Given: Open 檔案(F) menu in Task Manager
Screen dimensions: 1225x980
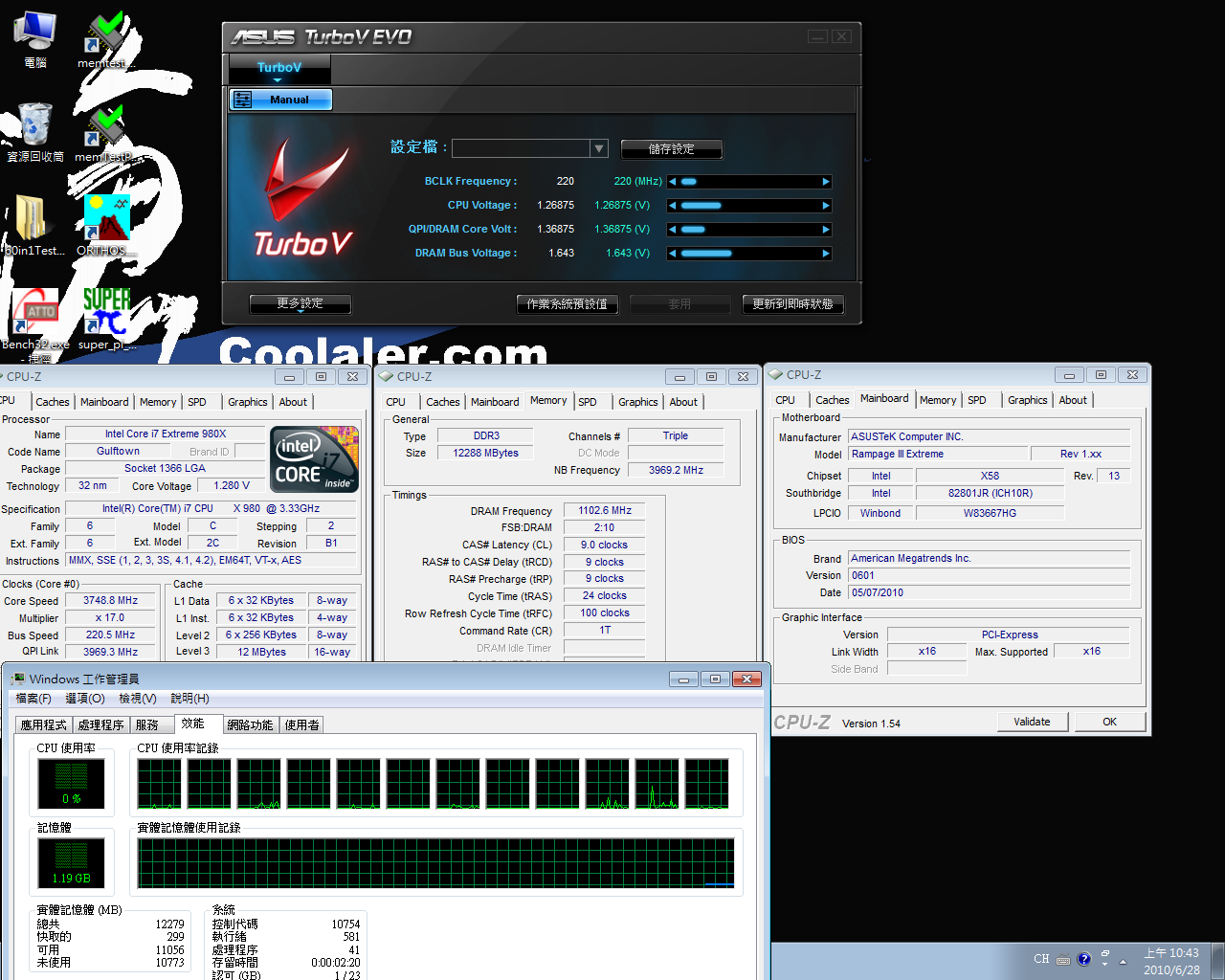Looking at the screenshot, I should point(33,699).
